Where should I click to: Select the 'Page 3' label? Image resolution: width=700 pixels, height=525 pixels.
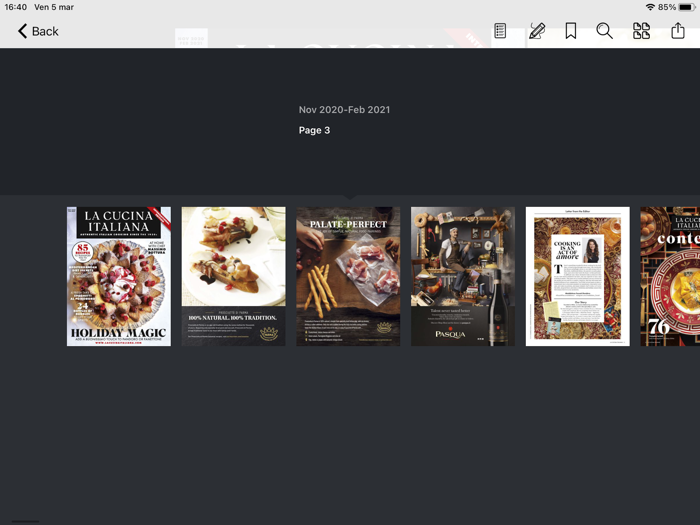[x=314, y=130]
